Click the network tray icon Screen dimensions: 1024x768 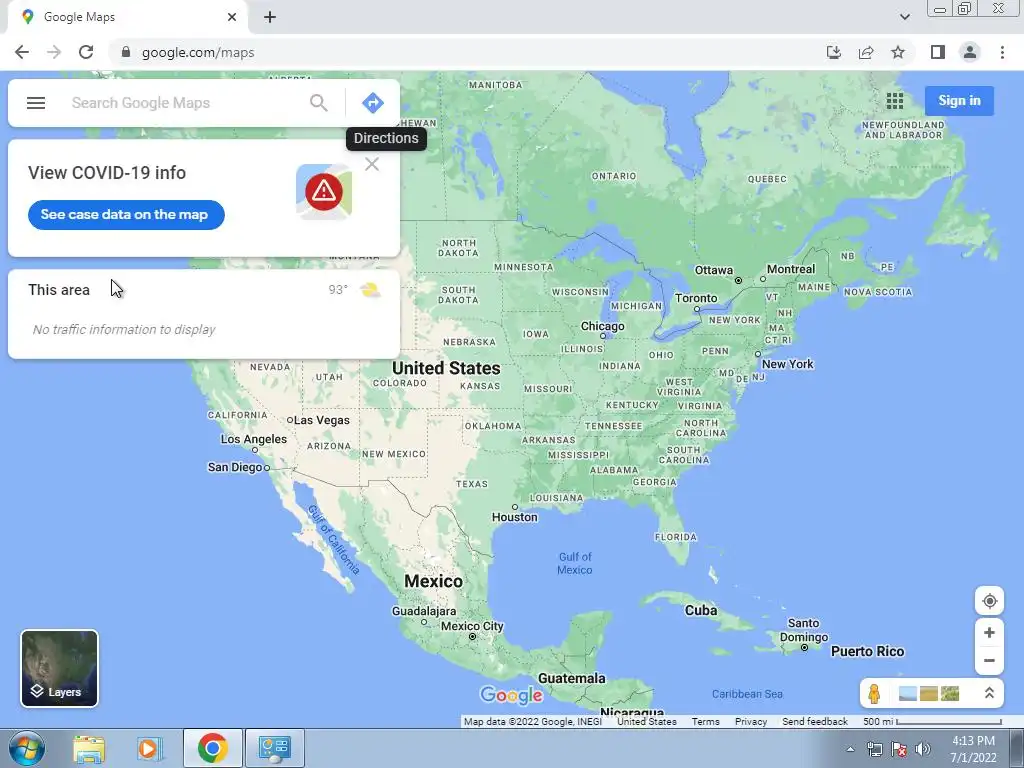pyautogui.click(x=874, y=750)
